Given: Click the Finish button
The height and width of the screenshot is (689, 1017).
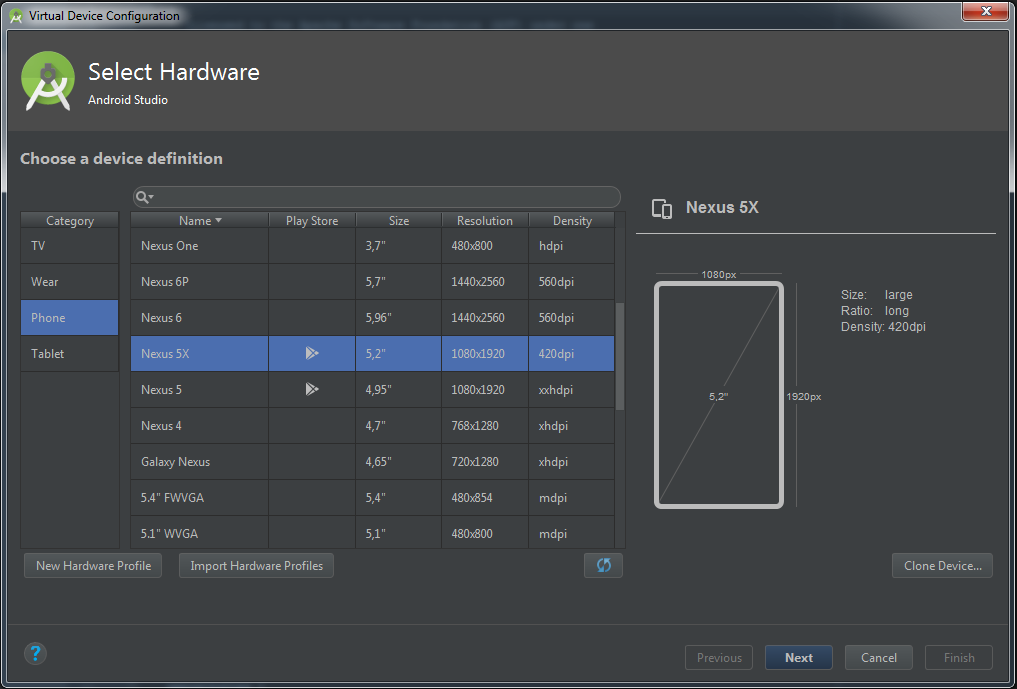Looking at the screenshot, I should click(959, 657).
